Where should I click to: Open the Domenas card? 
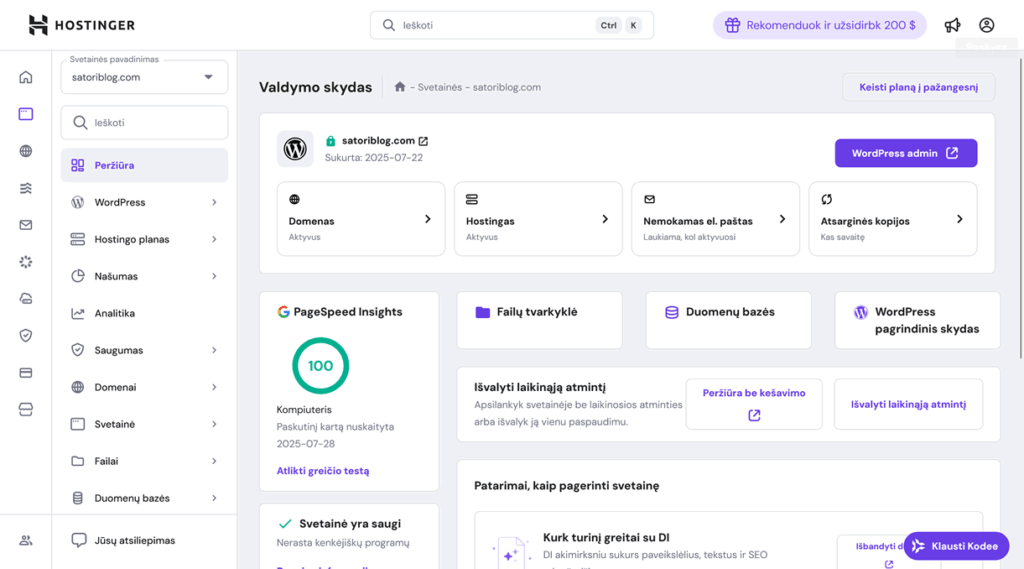360,219
